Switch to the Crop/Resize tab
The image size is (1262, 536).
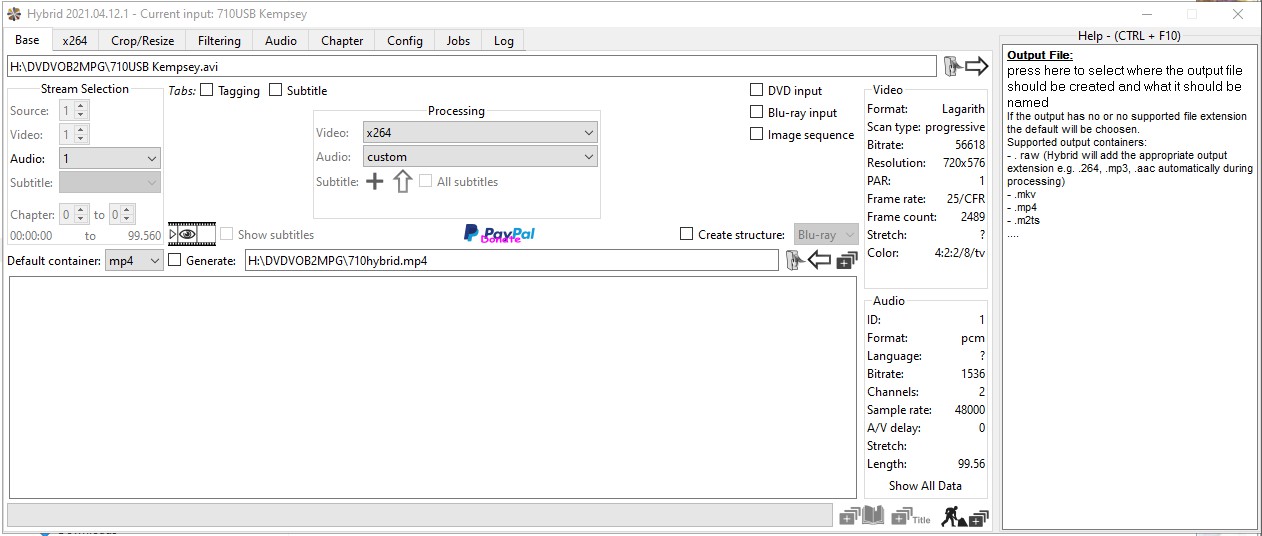tap(142, 41)
